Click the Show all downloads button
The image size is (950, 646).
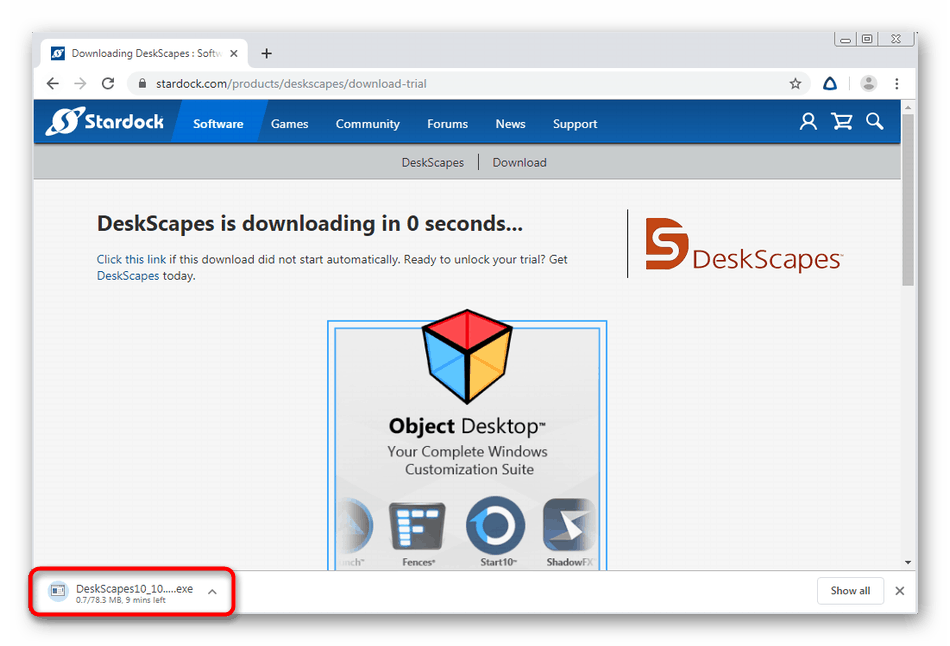coord(850,591)
